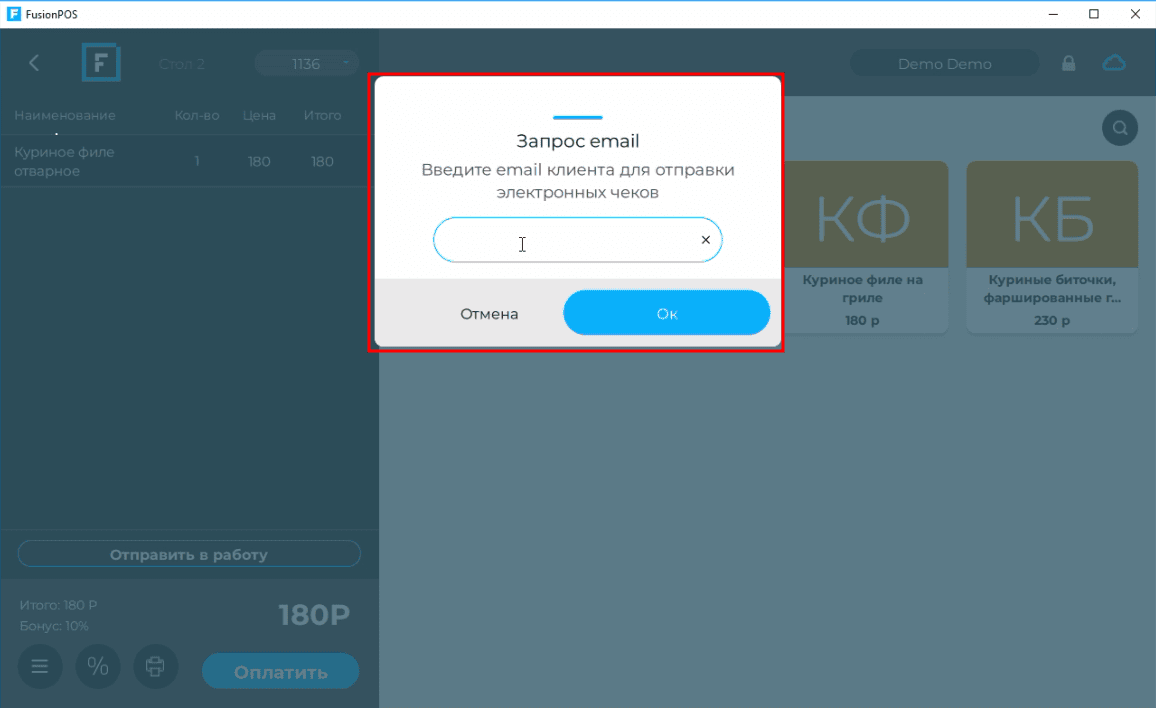Click the Стол 2 table label

[x=181, y=64]
